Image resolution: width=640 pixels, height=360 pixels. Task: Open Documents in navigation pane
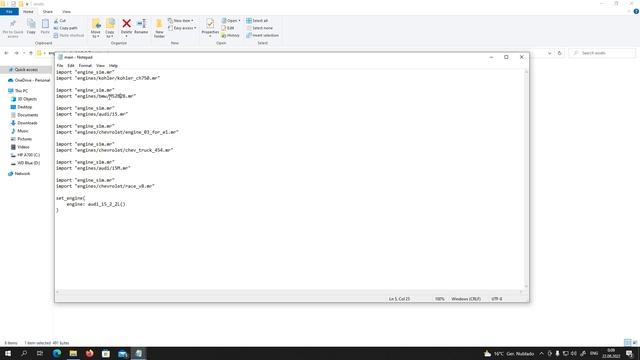coord(24,115)
